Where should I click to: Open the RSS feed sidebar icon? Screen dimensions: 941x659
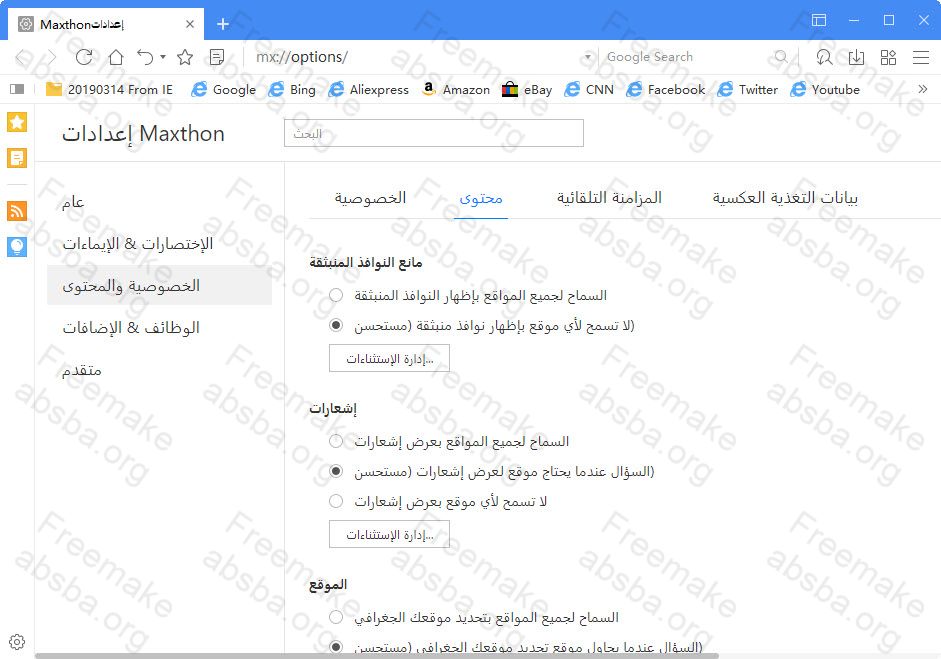17,211
